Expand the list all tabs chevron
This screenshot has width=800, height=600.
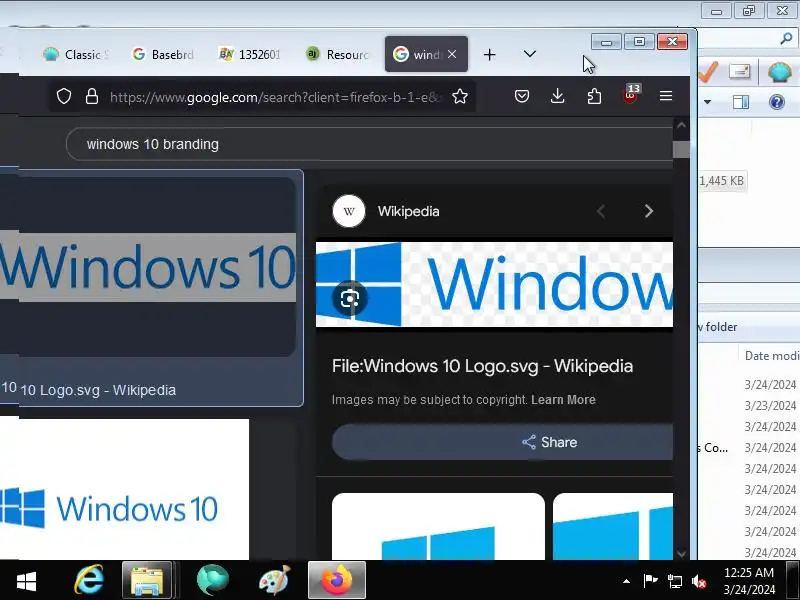530,54
